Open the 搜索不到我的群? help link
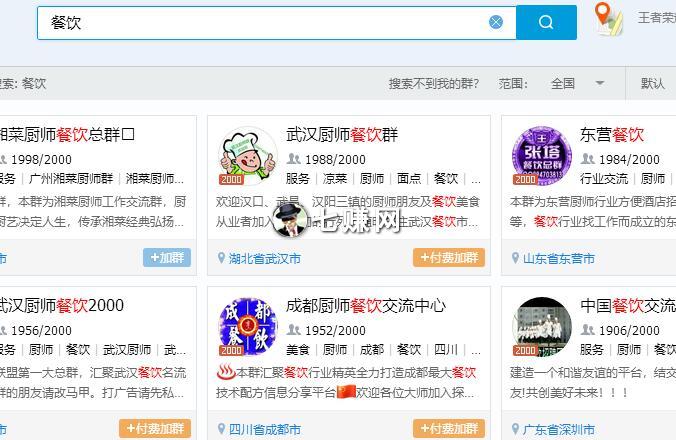The width and height of the screenshot is (676, 440). (434, 83)
